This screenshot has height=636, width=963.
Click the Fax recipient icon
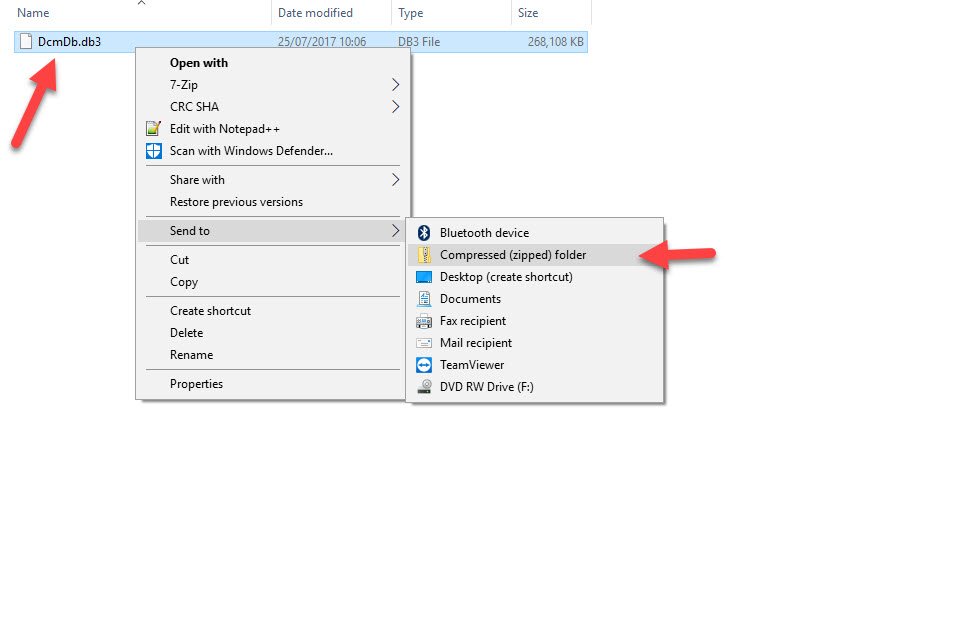click(425, 320)
